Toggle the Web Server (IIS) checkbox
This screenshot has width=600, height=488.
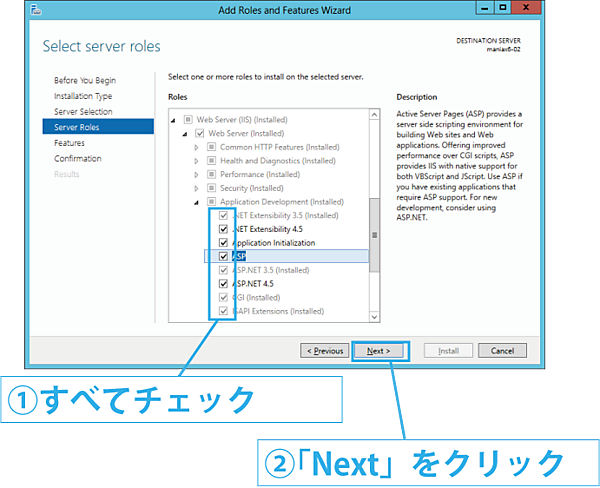point(188,119)
